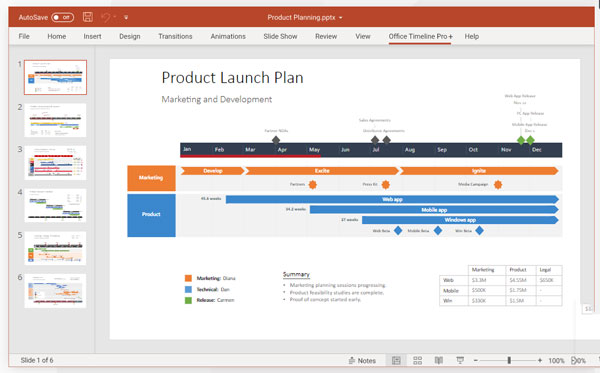Select slide 6 thumbnail

coord(55,291)
